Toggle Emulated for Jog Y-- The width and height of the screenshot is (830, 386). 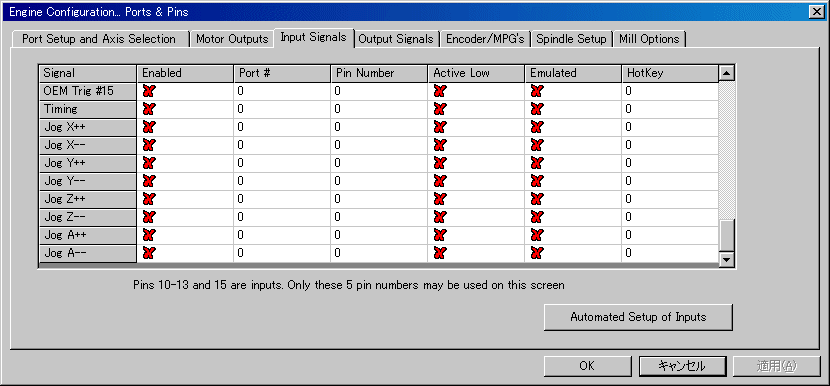[537, 181]
